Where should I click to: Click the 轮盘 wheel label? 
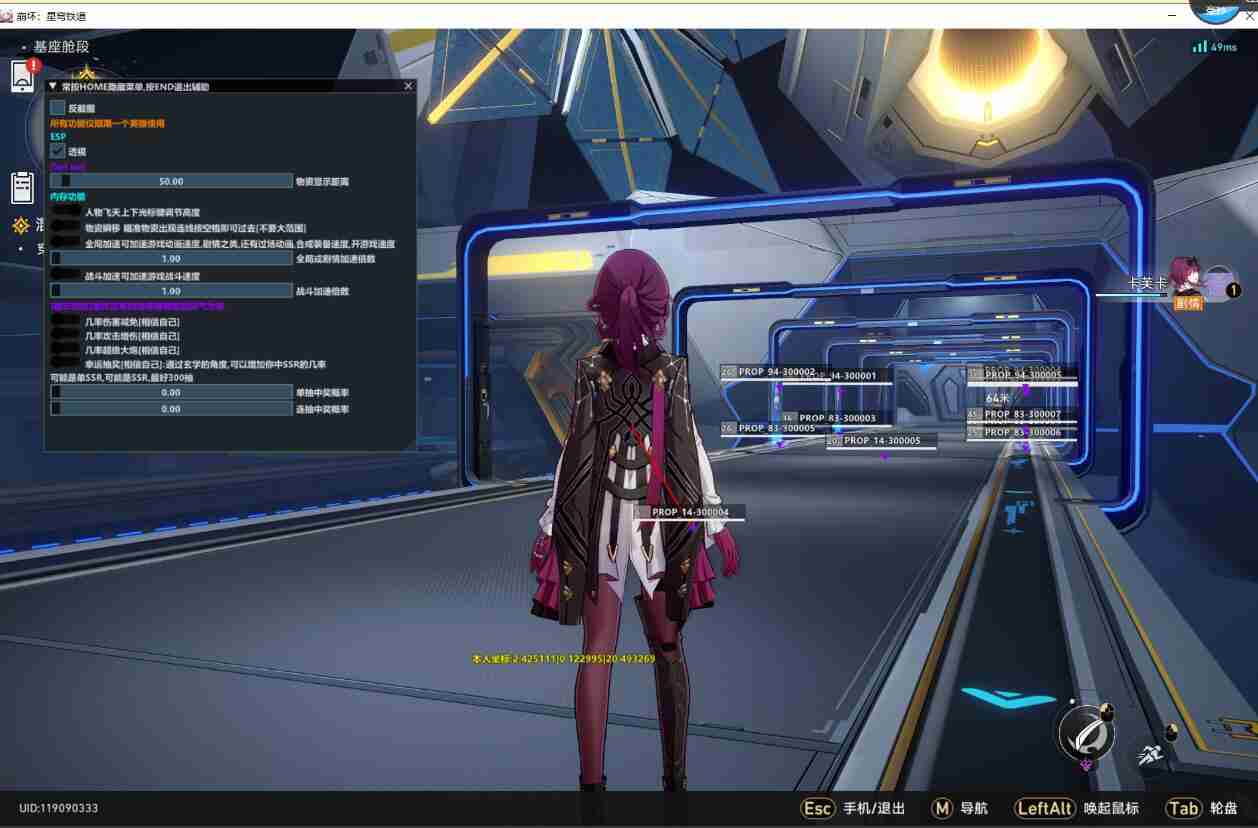click(1223, 808)
